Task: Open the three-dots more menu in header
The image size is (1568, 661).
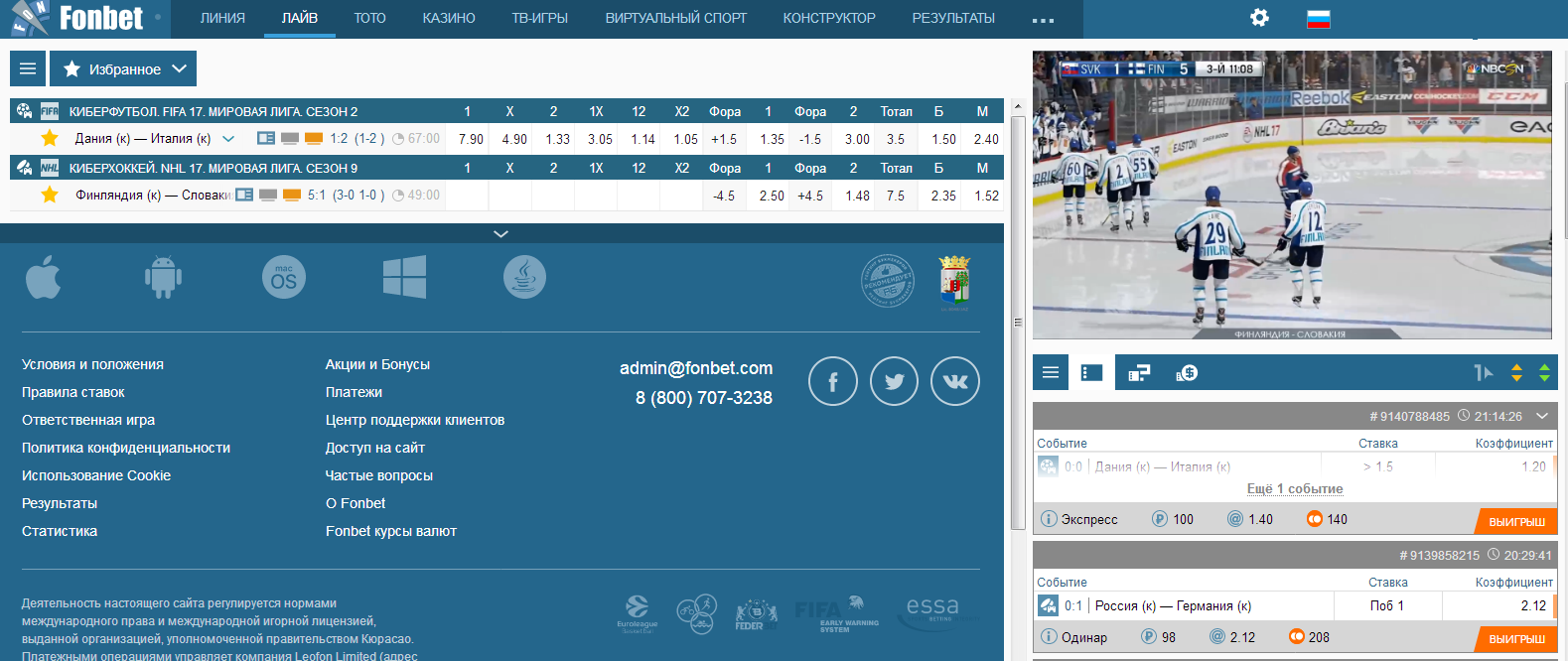Action: coord(1043,20)
